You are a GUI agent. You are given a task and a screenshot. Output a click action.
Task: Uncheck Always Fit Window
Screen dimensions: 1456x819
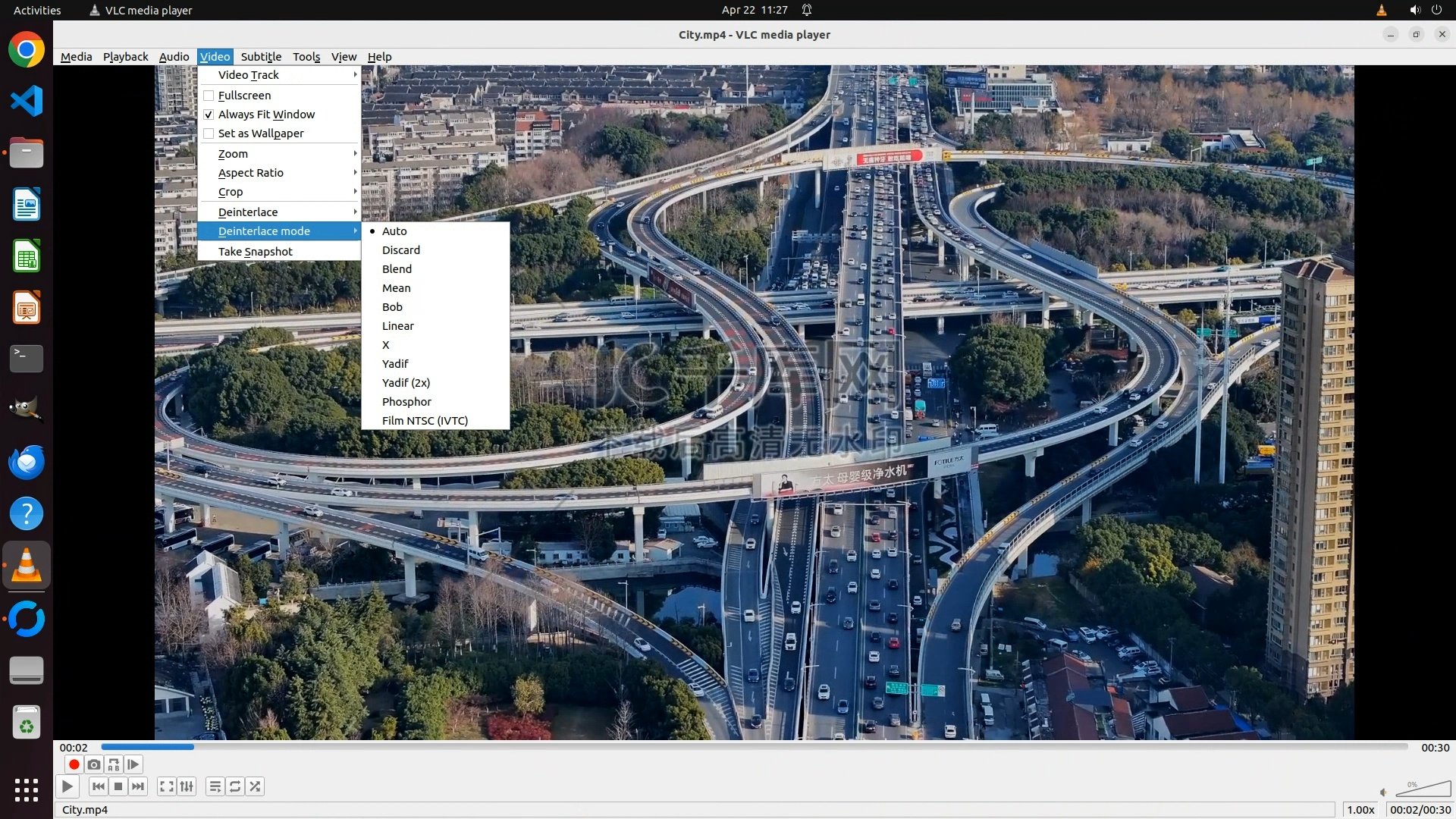pyautogui.click(x=209, y=115)
